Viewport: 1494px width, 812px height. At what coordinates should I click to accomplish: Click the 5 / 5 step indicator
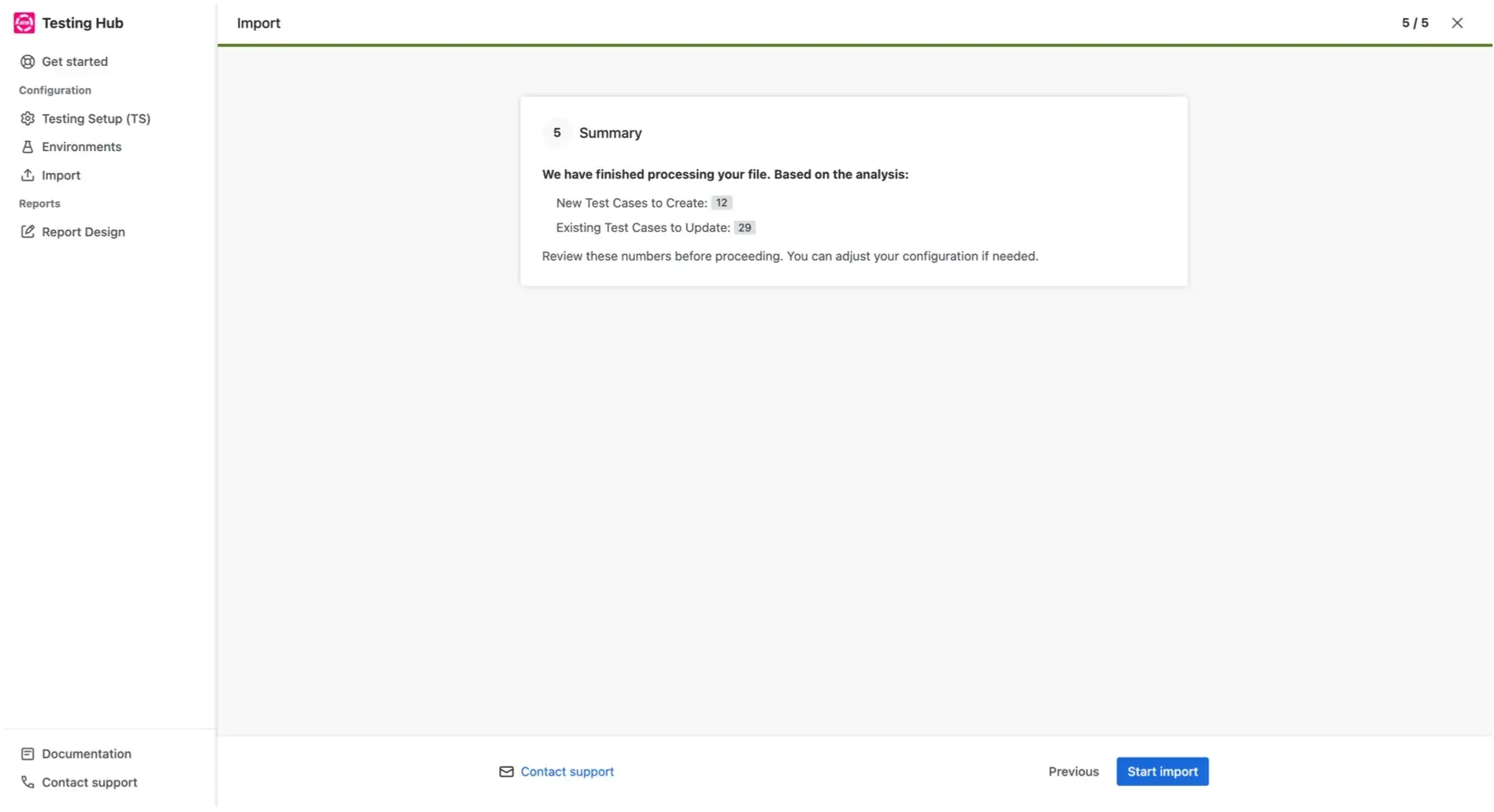click(x=1414, y=23)
